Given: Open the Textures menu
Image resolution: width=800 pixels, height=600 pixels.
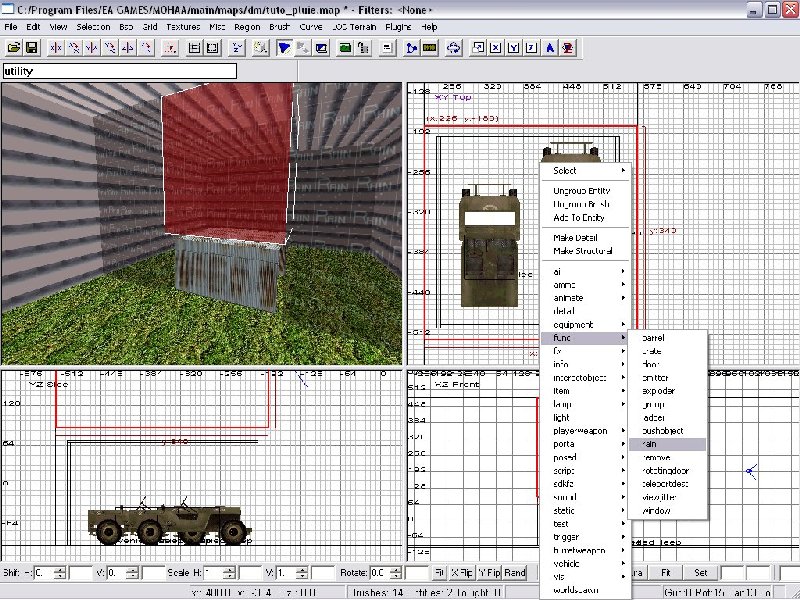Looking at the screenshot, I should point(183,27).
